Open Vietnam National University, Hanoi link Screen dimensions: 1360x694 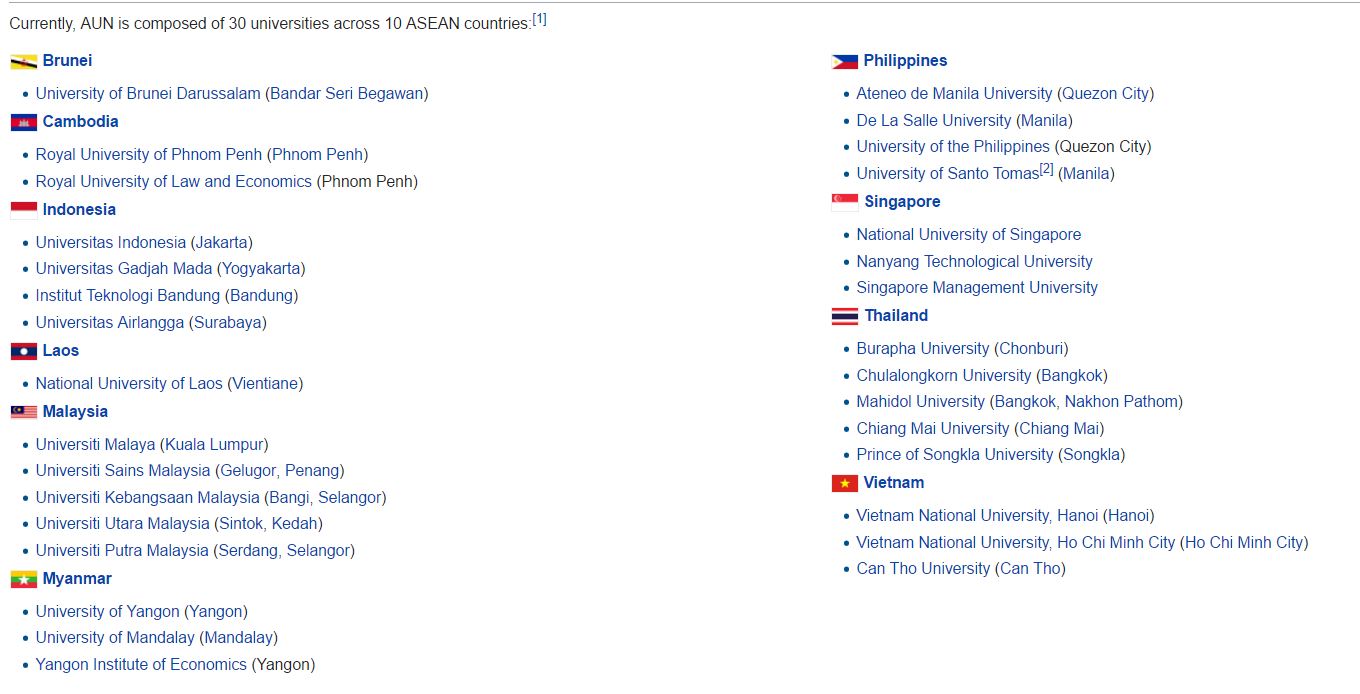pyautogui.click(x=977, y=516)
